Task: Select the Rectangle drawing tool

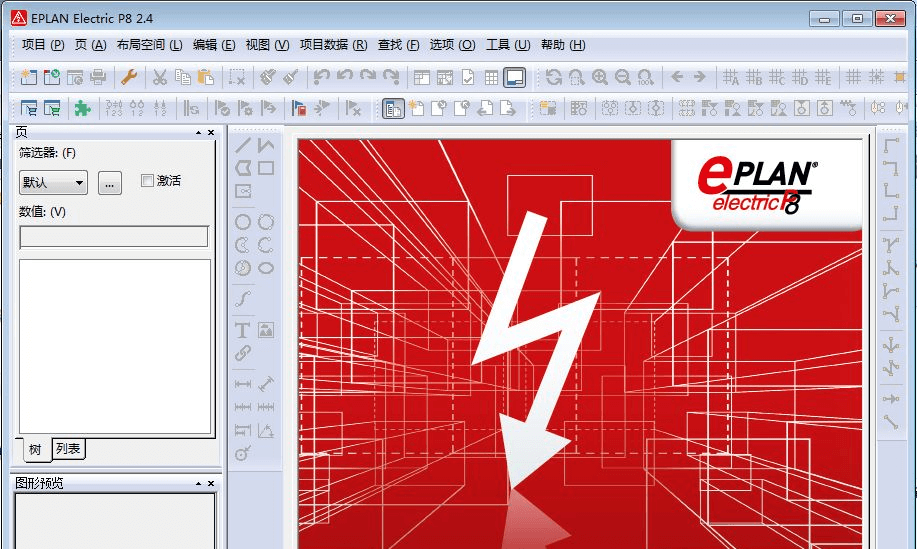Action: click(x=266, y=168)
